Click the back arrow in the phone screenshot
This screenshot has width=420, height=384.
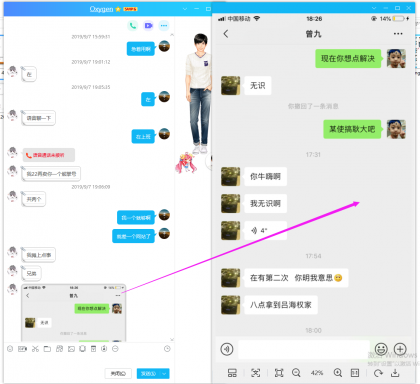[x=226, y=34]
